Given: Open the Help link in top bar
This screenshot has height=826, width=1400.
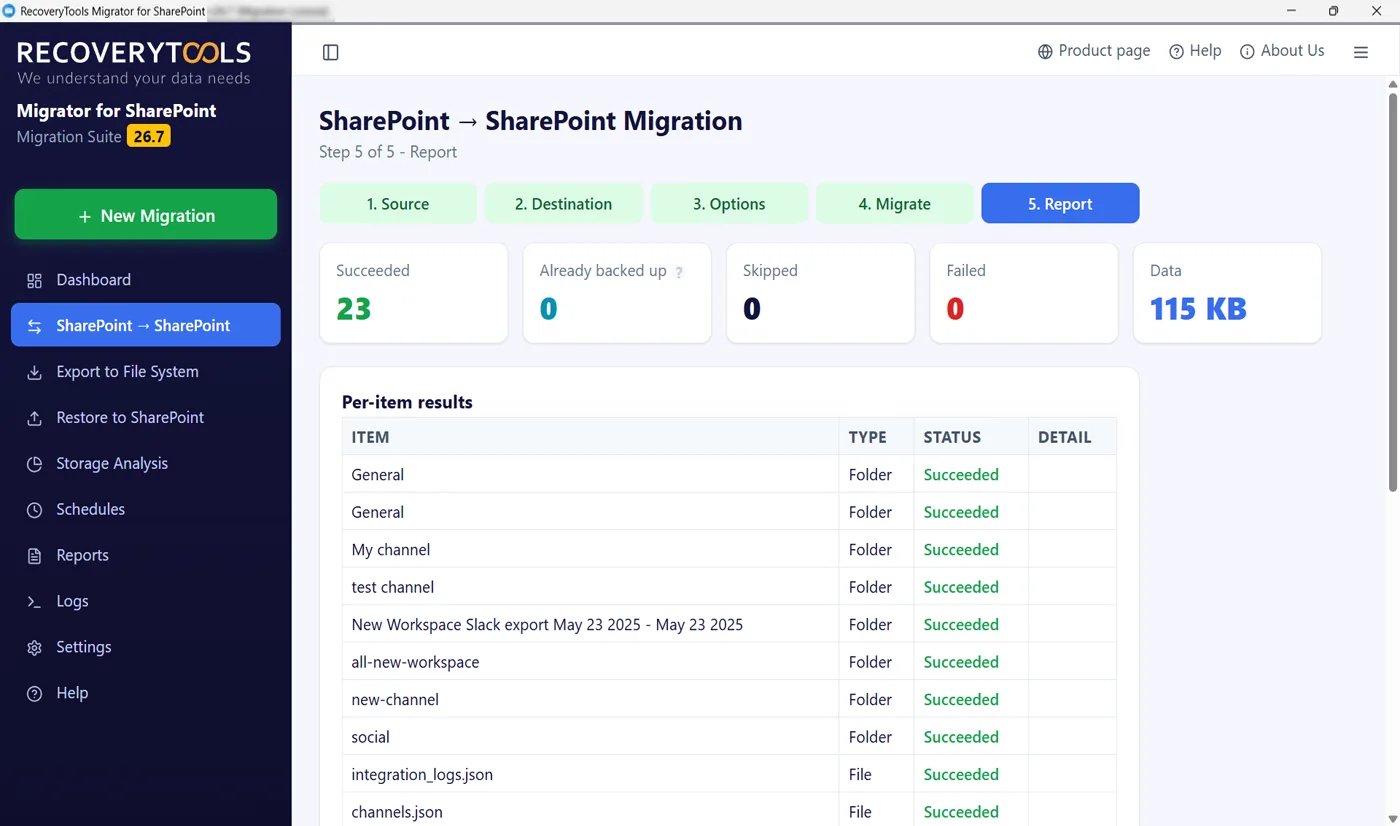Looking at the screenshot, I should [x=1195, y=51].
